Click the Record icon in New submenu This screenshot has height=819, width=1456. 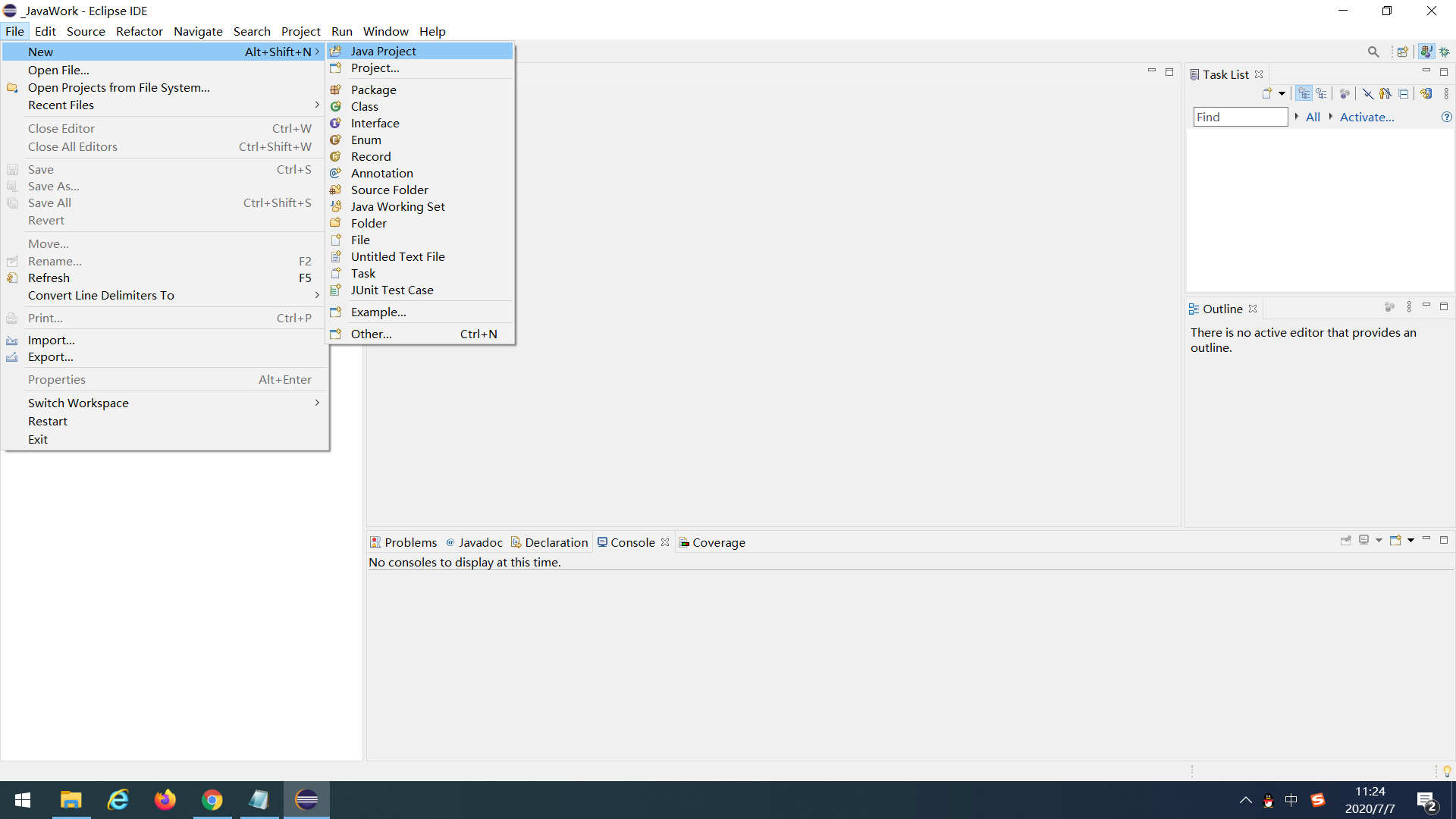pyautogui.click(x=335, y=156)
